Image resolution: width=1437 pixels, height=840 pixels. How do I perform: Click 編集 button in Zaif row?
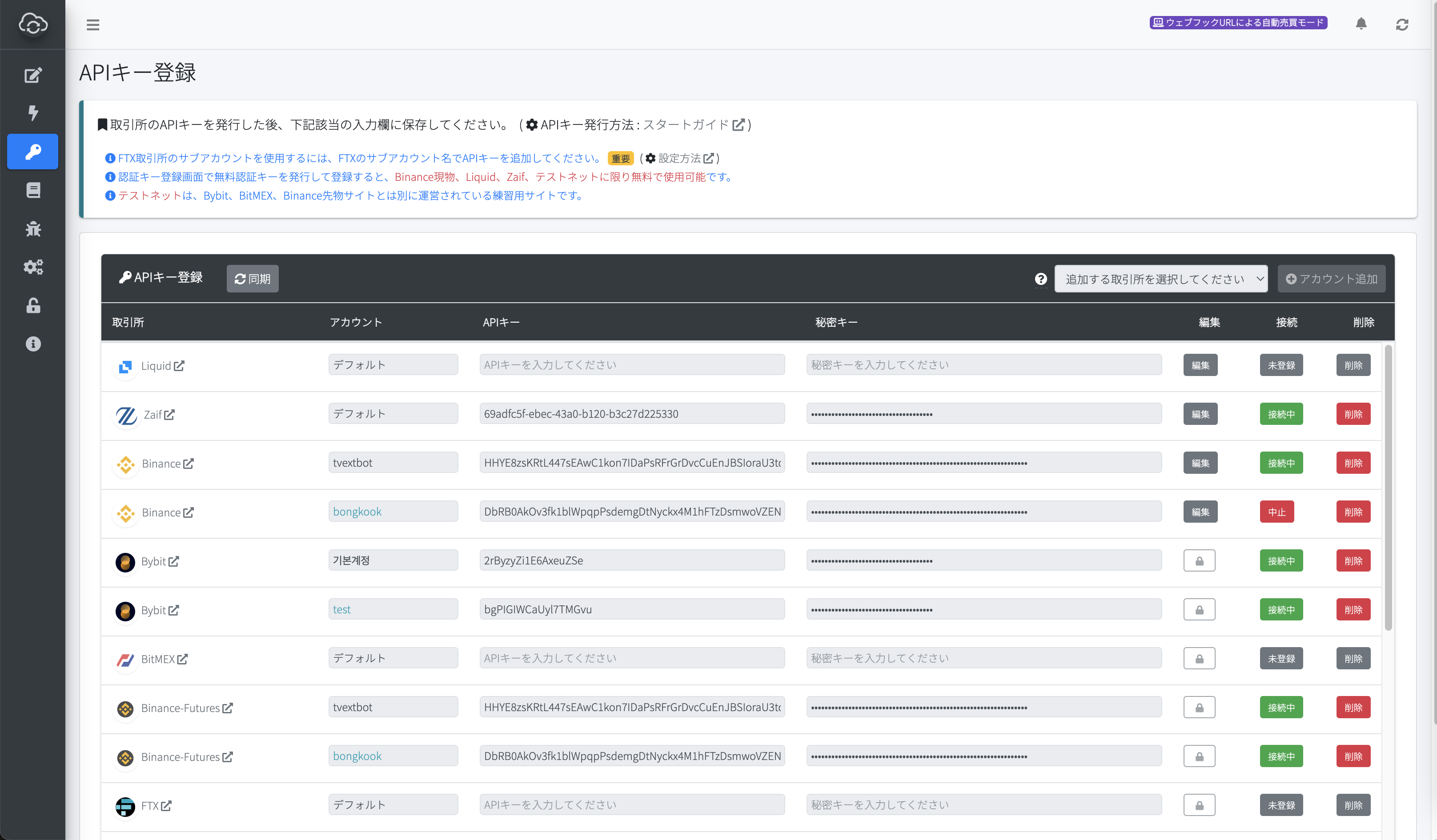pos(1200,414)
